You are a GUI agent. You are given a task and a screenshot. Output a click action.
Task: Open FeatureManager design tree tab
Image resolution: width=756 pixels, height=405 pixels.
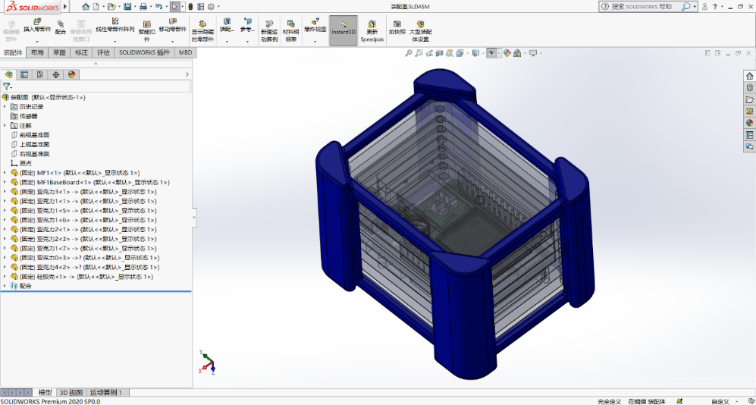coord(8,74)
